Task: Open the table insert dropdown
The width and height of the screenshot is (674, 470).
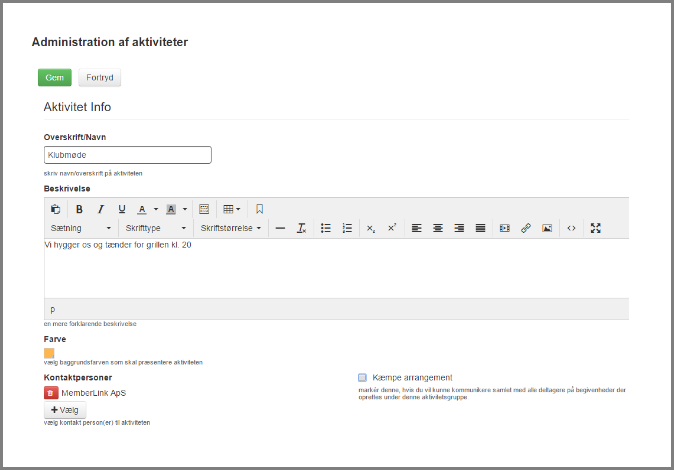Action: coord(231,209)
